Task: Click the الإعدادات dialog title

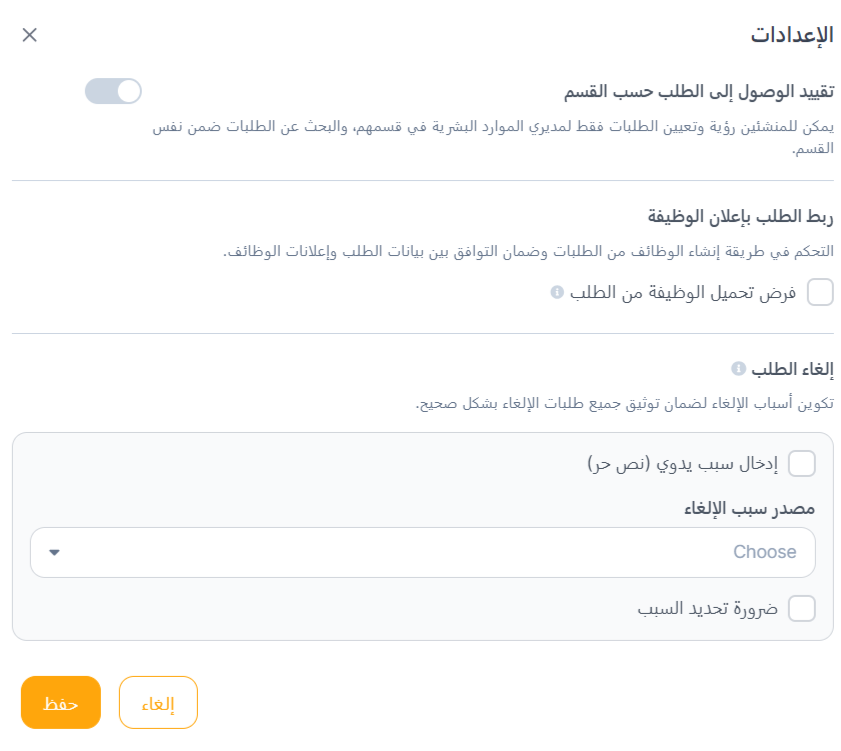Action: pyautogui.click(x=792, y=35)
